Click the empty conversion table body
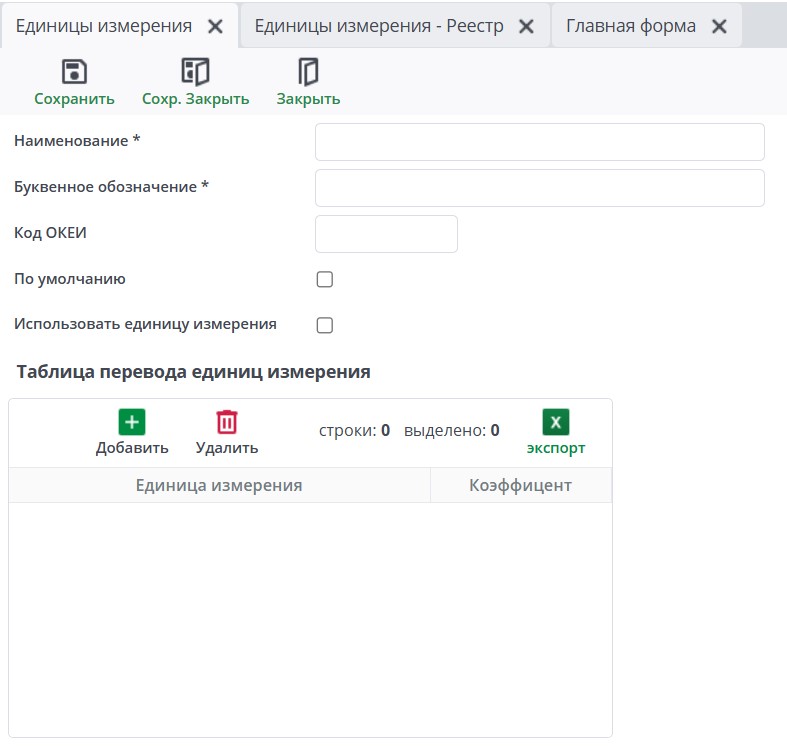This screenshot has height=749, width=787. click(x=310, y=618)
